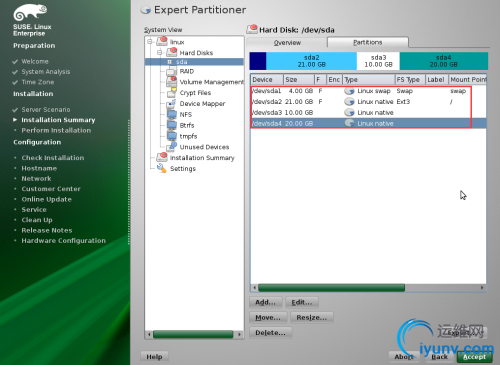
Task: Click the type icon in /dev/sda2 row
Action: (x=349, y=101)
